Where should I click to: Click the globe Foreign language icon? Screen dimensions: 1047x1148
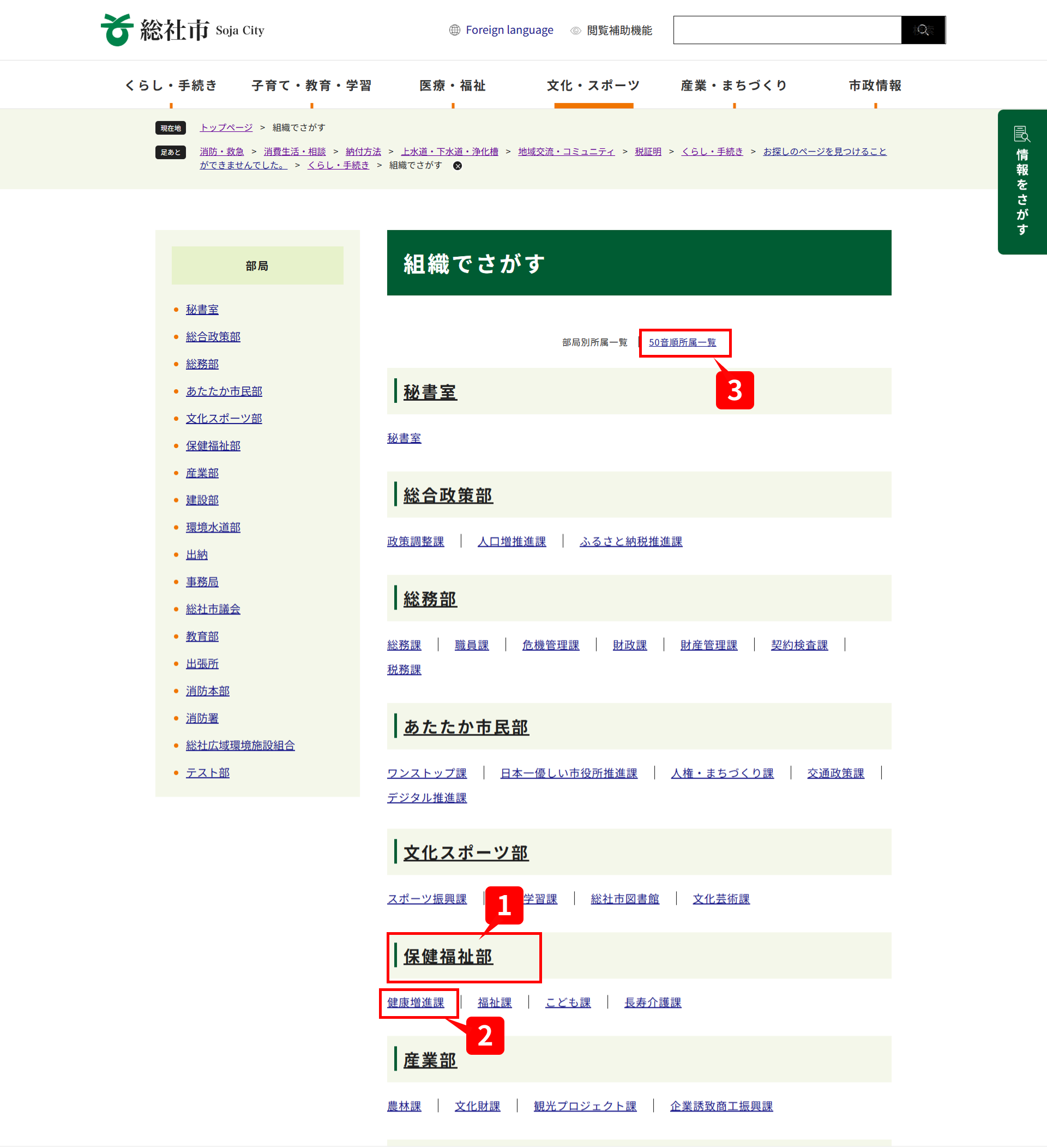454,30
